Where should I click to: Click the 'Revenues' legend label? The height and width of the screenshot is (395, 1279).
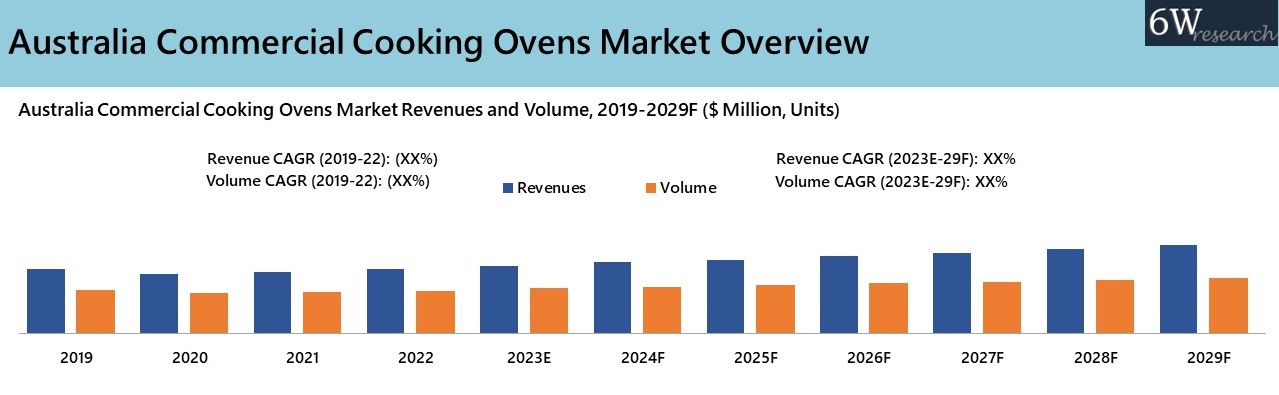[552, 188]
